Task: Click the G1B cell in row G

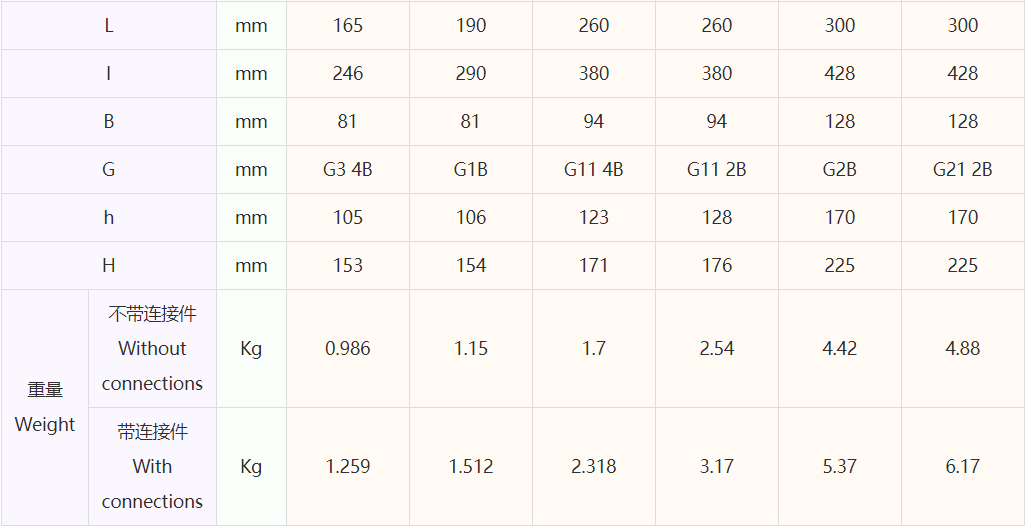Action: pos(471,170)
